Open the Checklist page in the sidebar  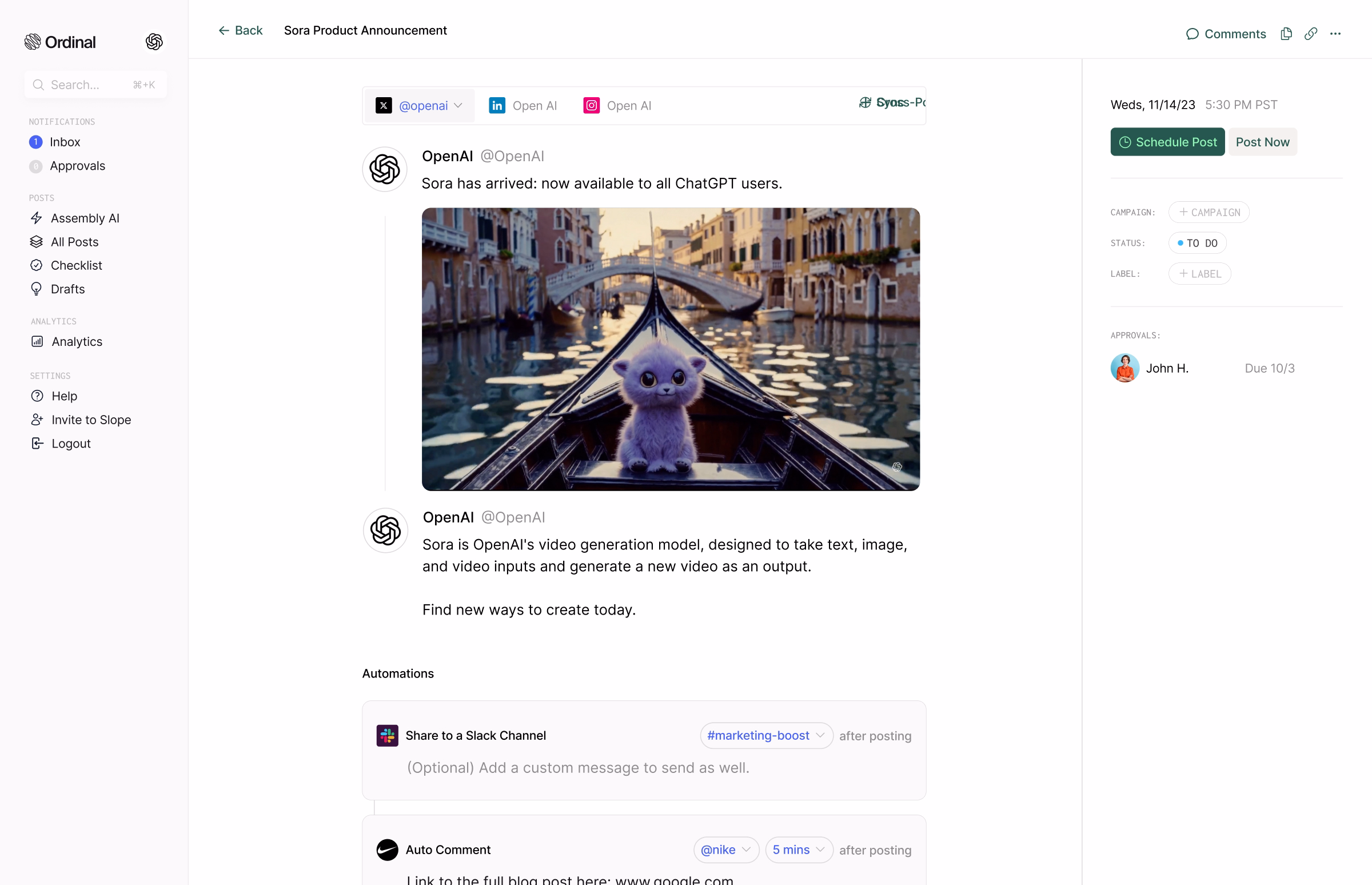76,265
